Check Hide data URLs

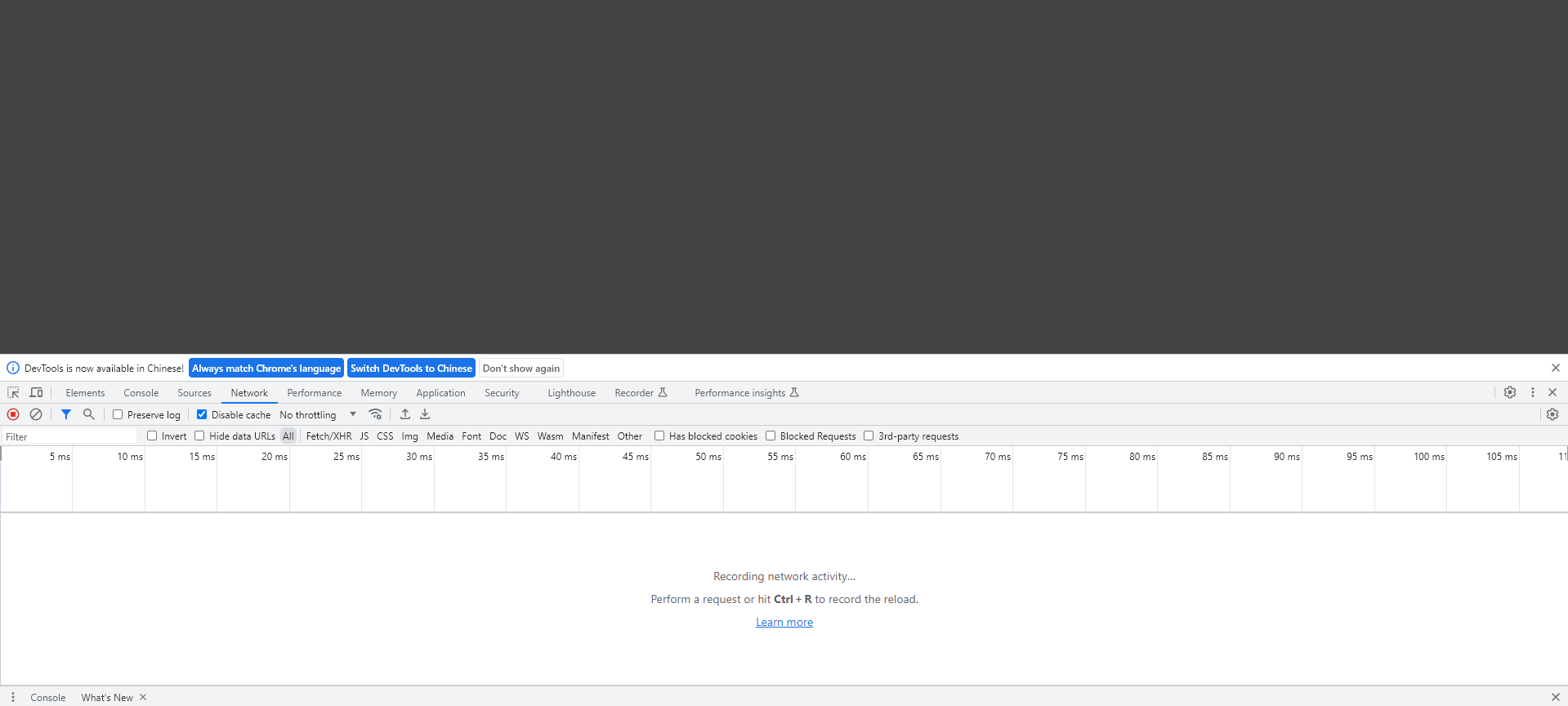tap(199, 436)
